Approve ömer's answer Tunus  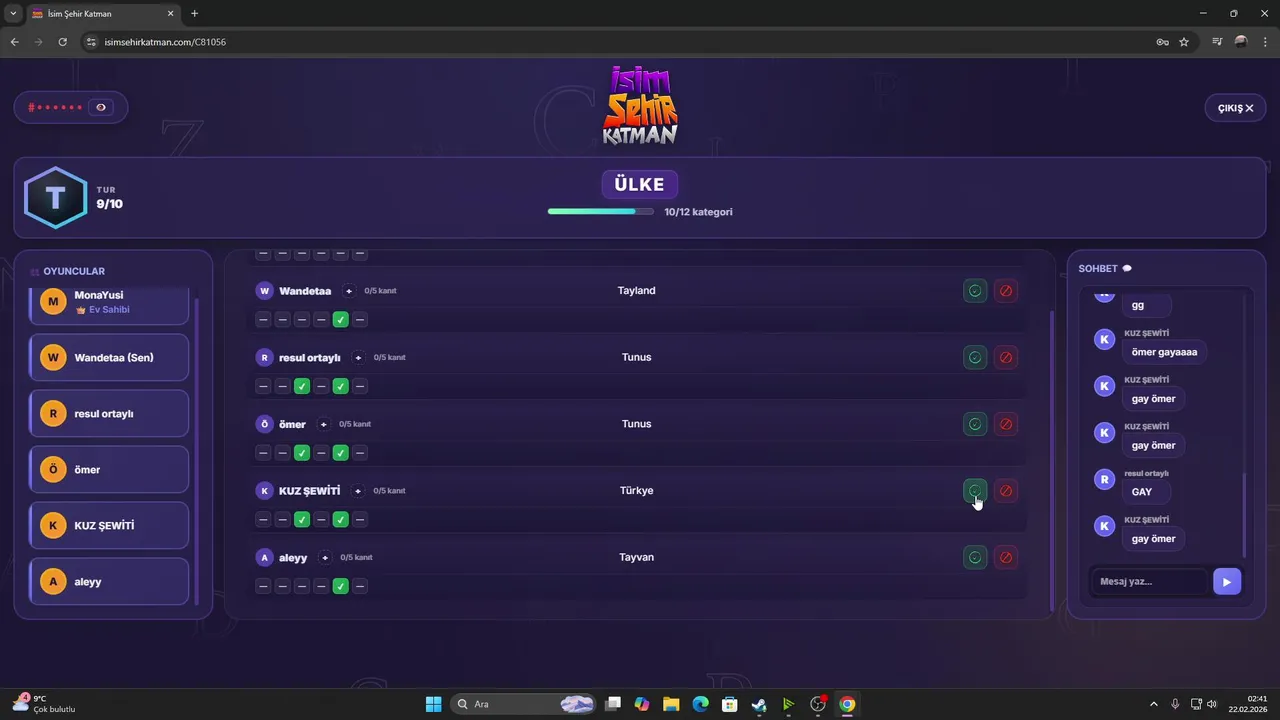click(x=975, y=424)
